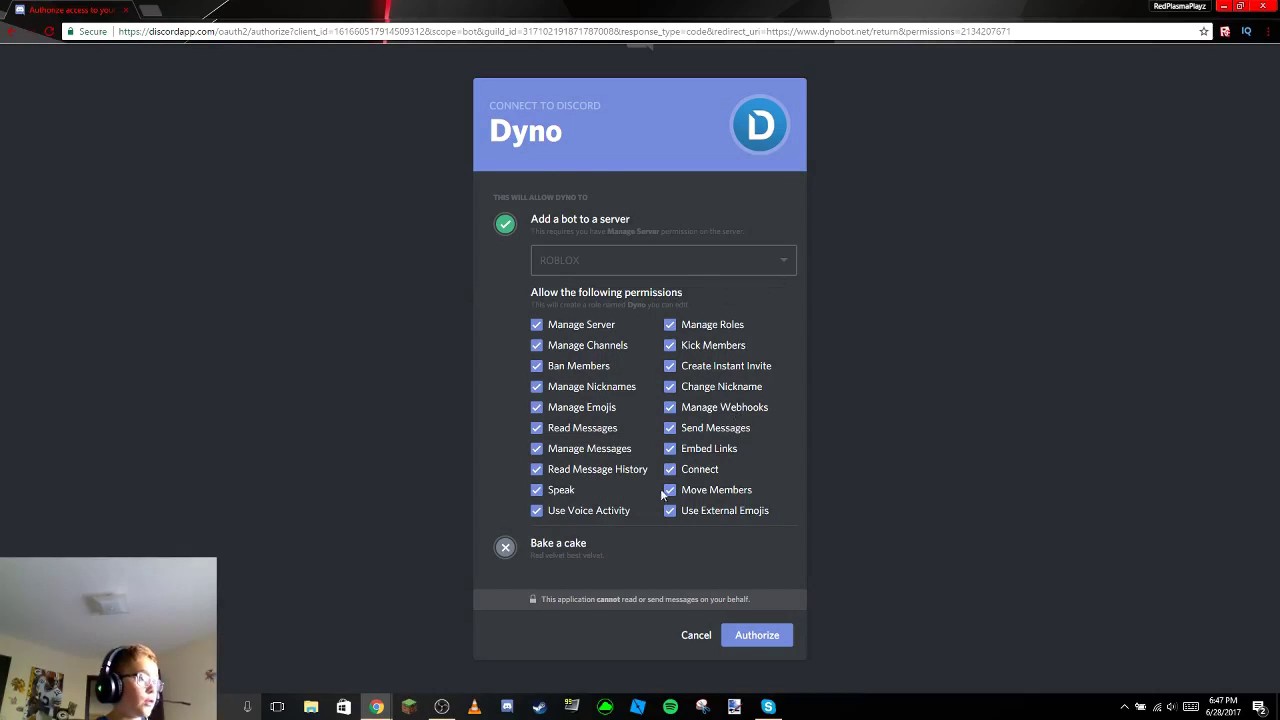Click the Cancel button
The height and width of the screenshot is (720, 1280).
(x=696, y=635)
